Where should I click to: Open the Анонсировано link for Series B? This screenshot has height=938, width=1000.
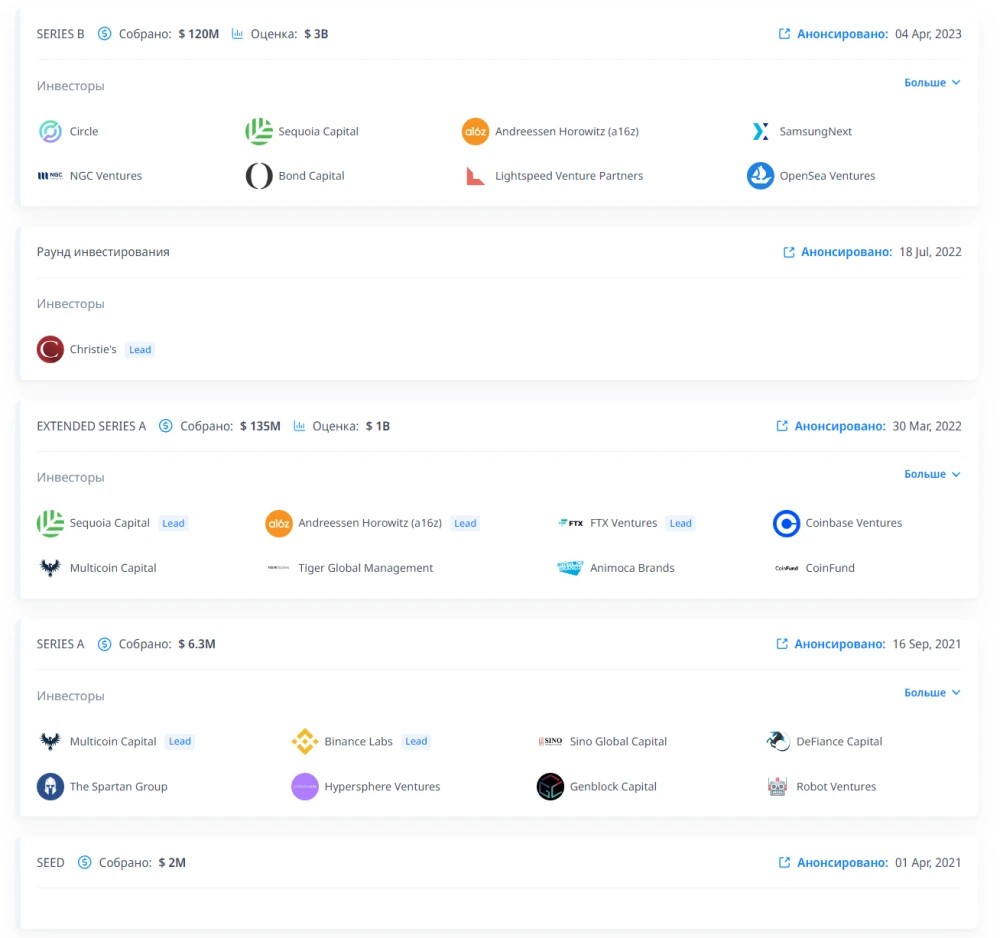(842, 34)
